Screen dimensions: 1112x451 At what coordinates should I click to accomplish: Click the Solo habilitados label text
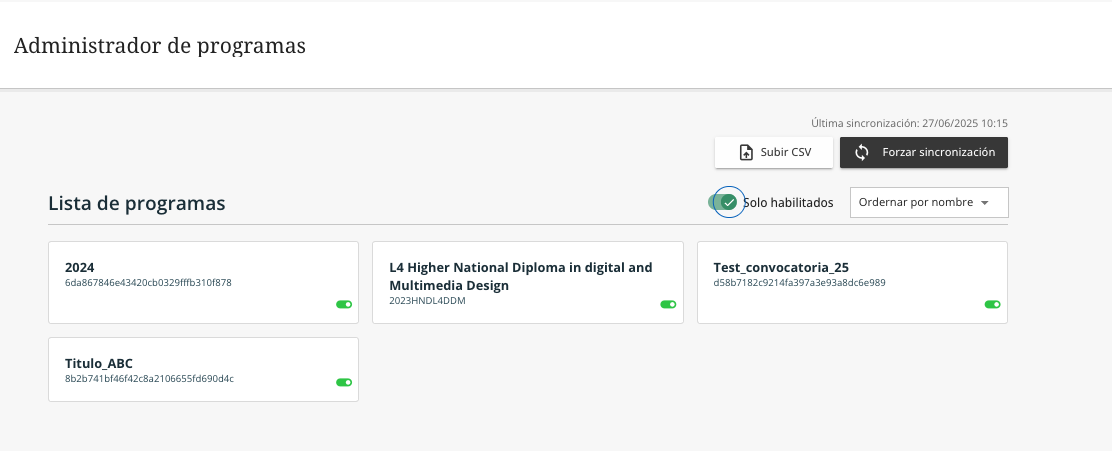[x=788, y=203]
